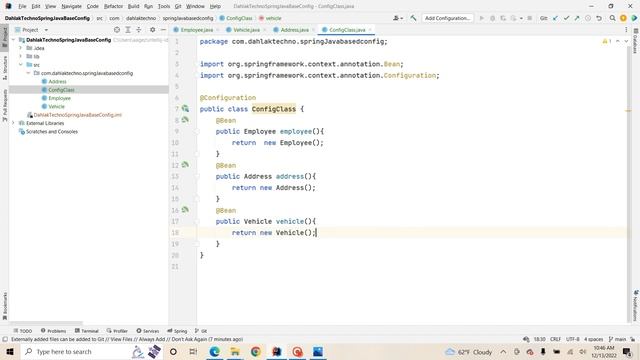Collapse the DahlakTechnoSpringJavaBaseConfig project root
Viewport: 640px width, 360px height.
pos(13,40)
